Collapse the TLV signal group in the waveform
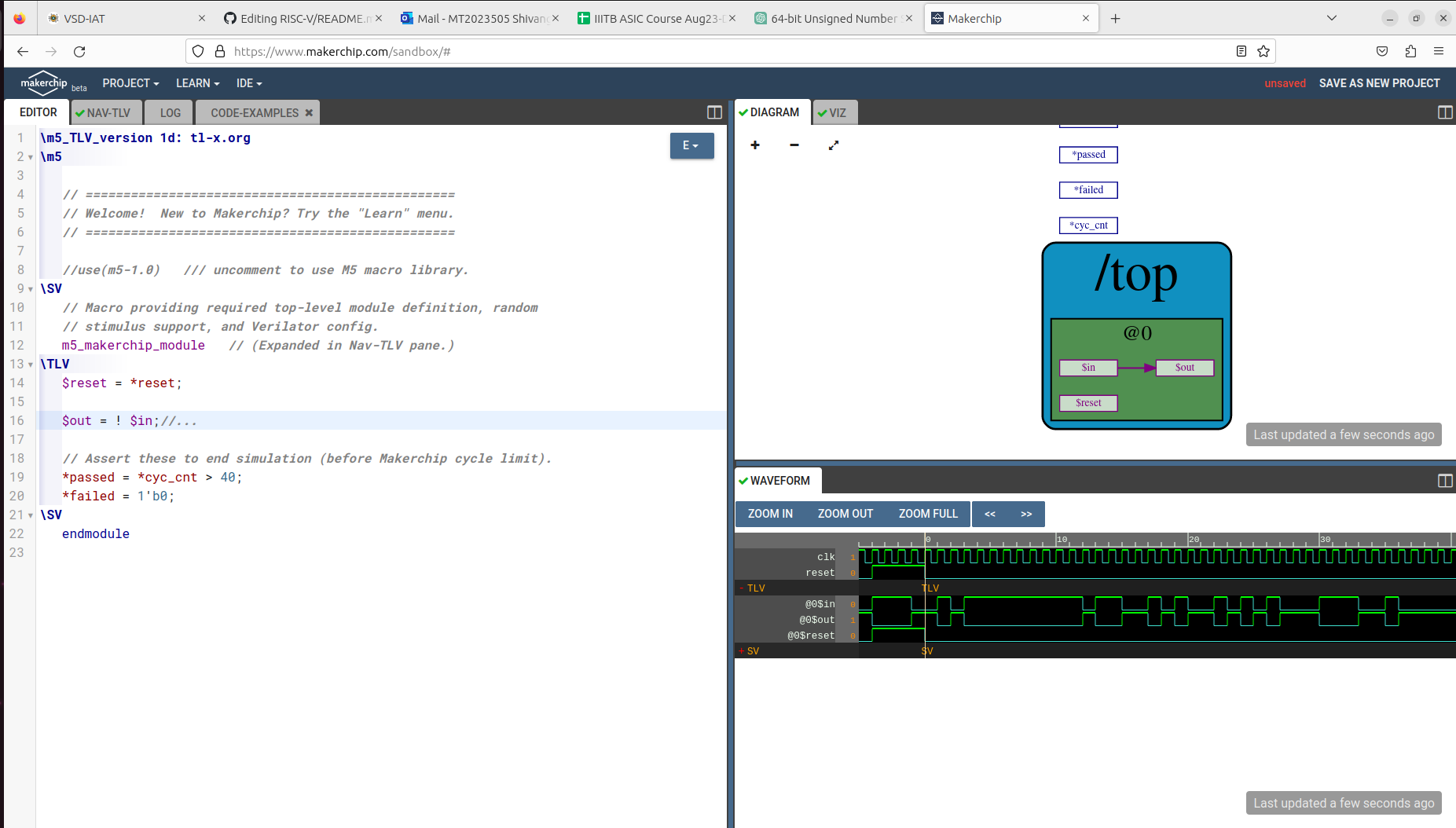 [x=742, y=588]
